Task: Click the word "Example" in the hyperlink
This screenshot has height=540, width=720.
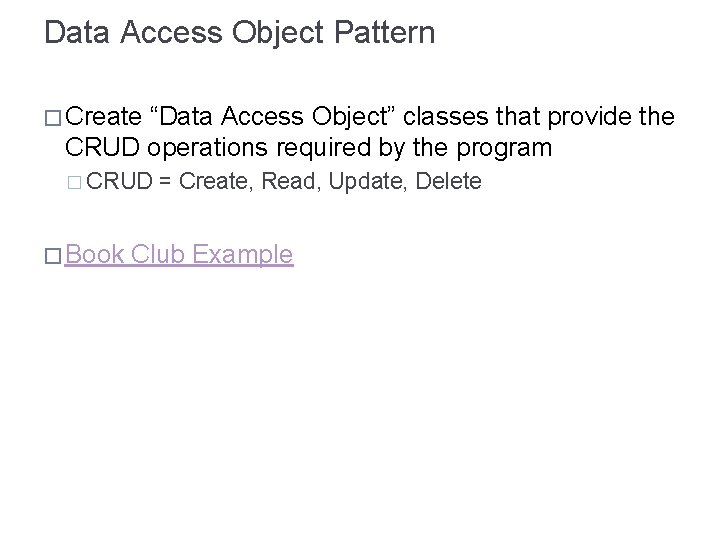Action: [x=242, y=254]
